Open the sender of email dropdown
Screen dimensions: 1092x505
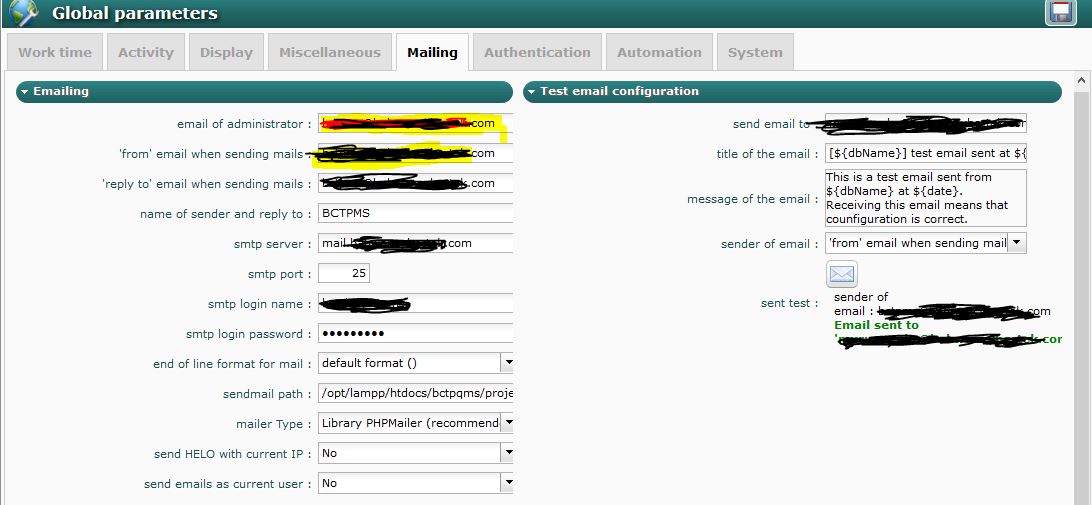(x=1017, y=243)
